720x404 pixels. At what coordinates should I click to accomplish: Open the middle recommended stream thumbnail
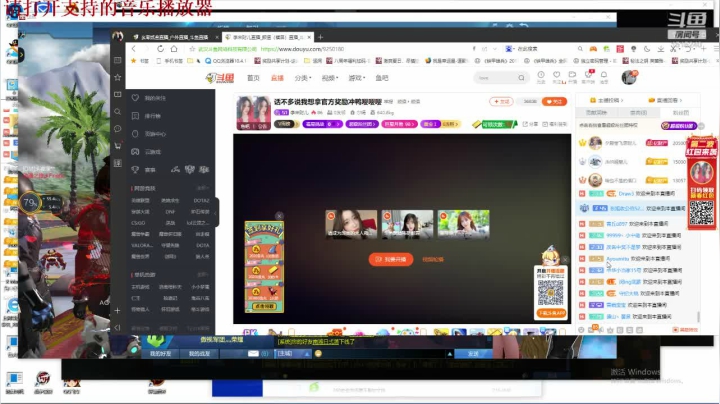pyautogui.click(x=407, y=224)
